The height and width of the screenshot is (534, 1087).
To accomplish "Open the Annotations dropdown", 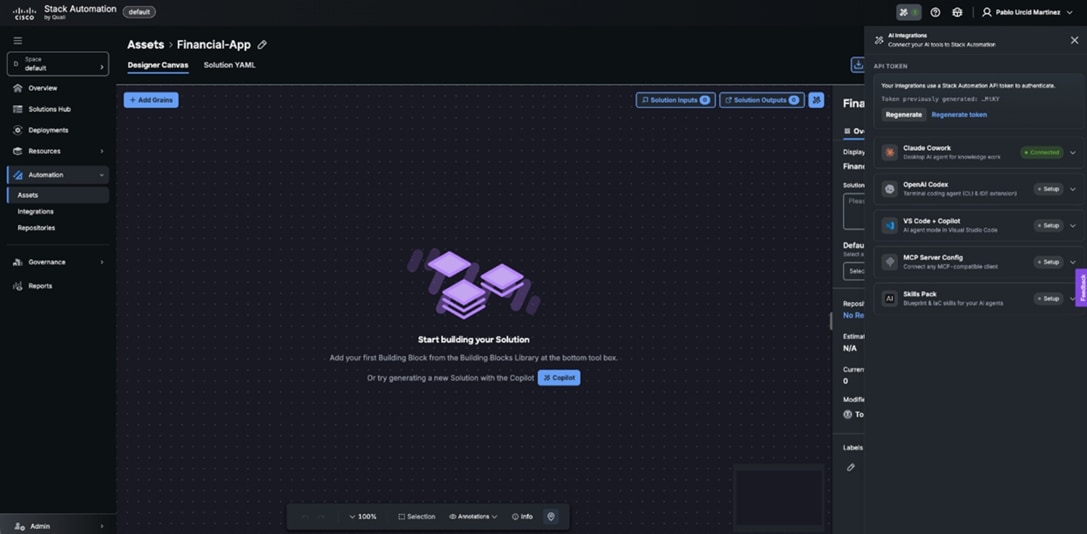I will (x=473, y=517).
